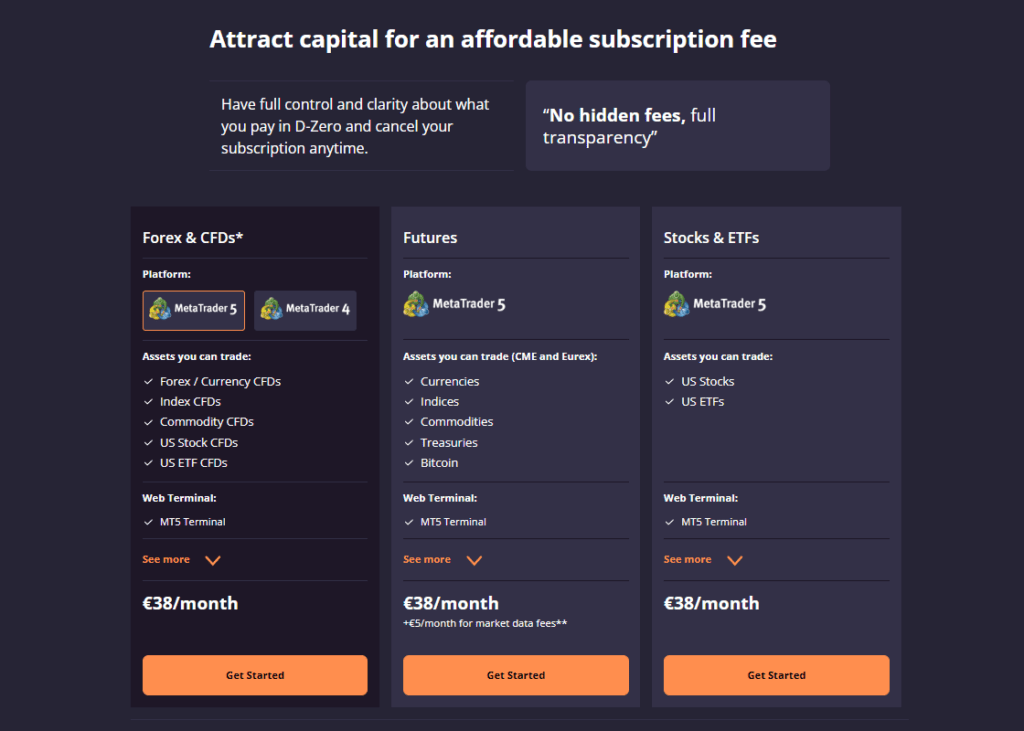This screenshot has width=1024, height=731.
Task: Check the US ETFs item in Stocks & ETFs
Action: pyautogui.click(x=669, y=401)
